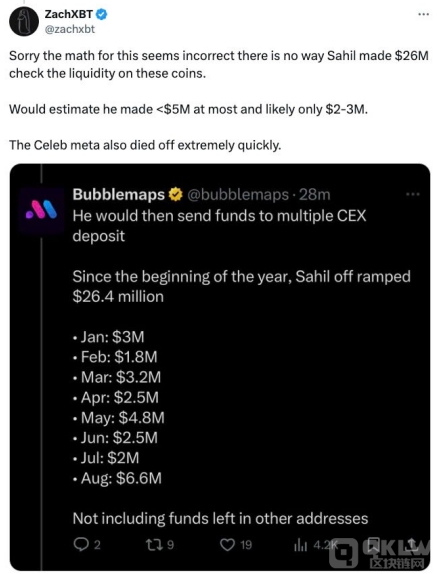The image size is (438, 574).
Task: Click the Bubblemaps display name
Action: point(119,194)
